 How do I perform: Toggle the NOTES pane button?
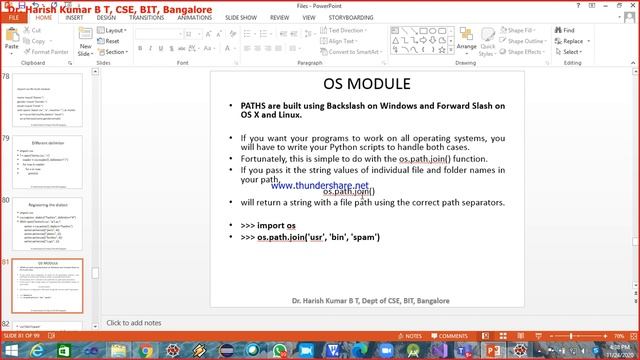point(409,336)
